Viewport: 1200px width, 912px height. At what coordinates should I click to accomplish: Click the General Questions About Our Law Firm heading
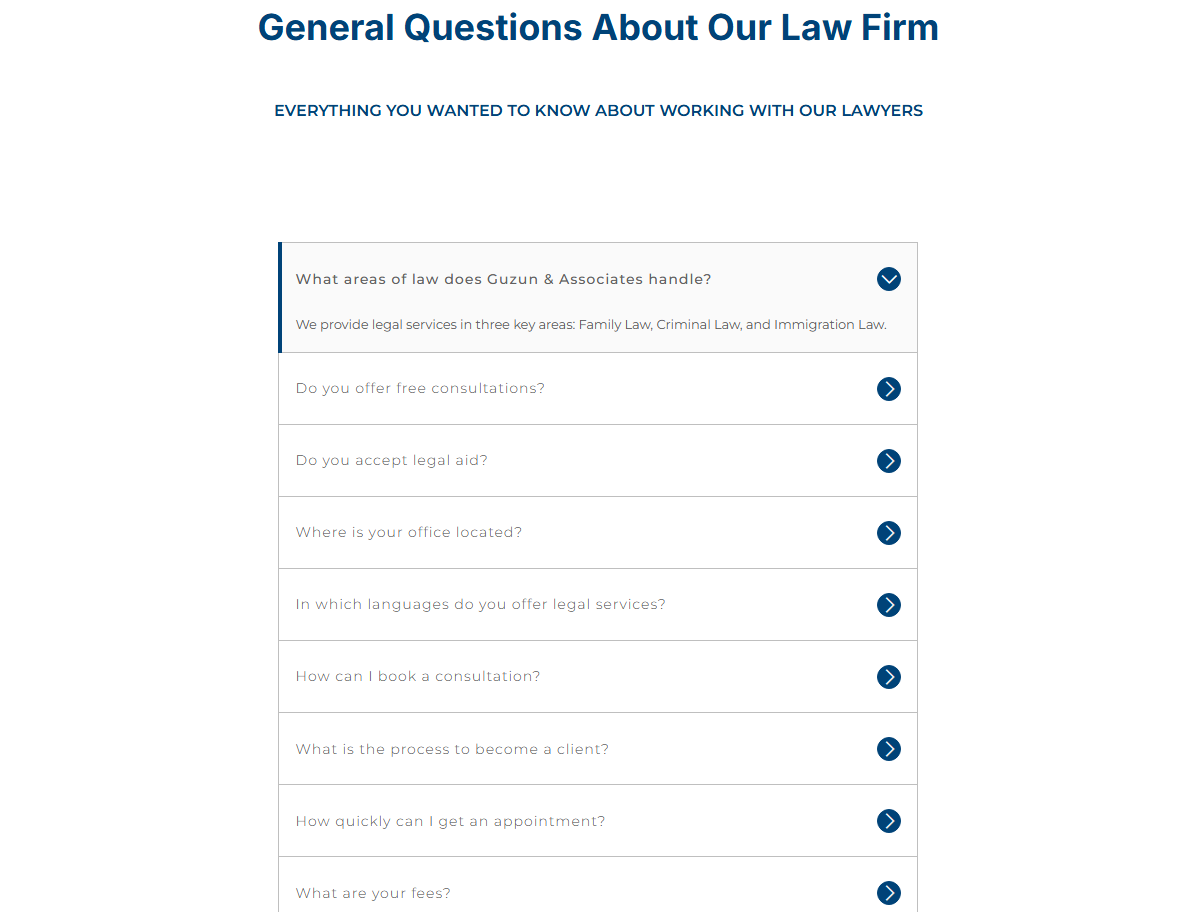pos(598,27)
